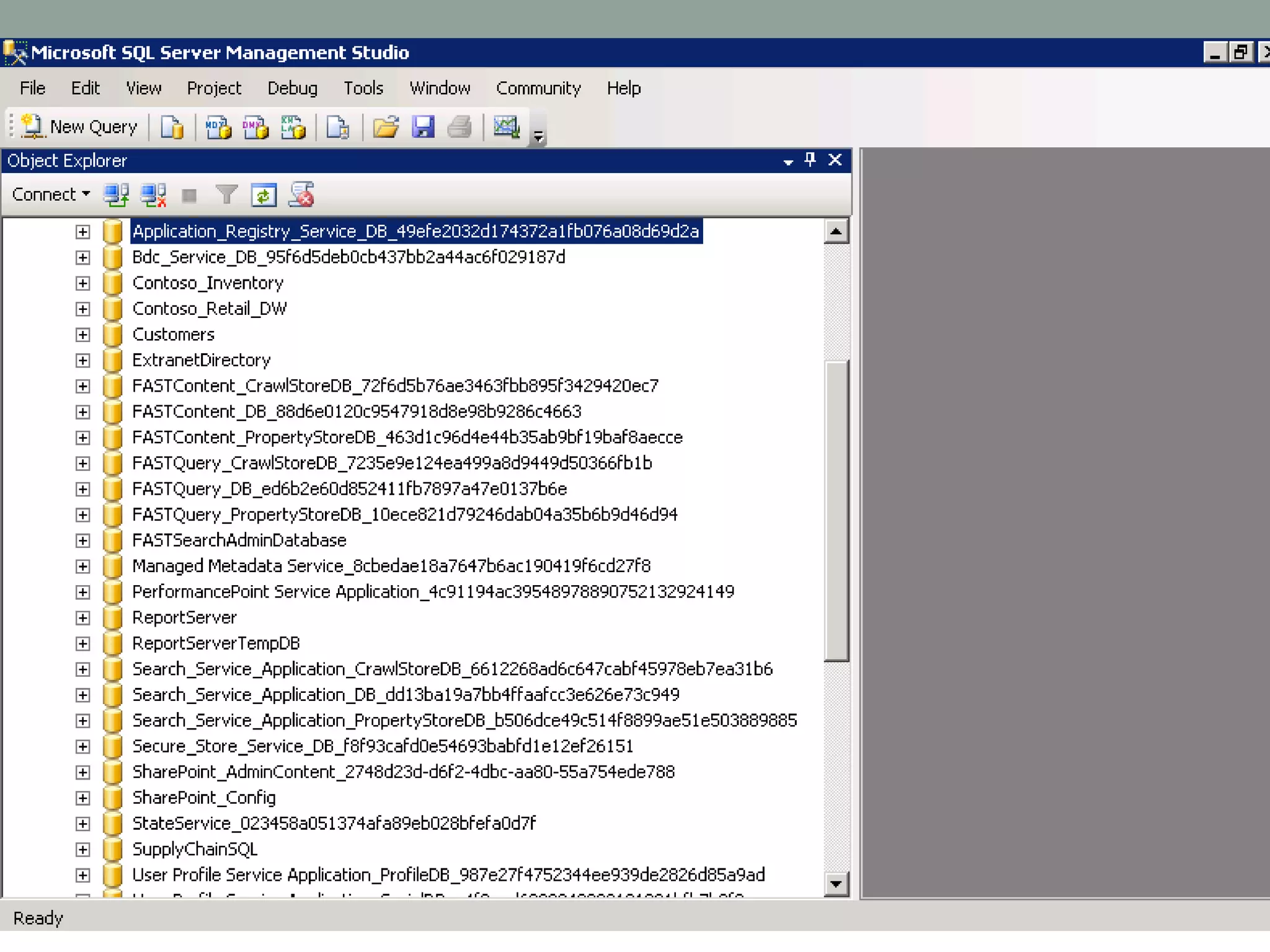Viewport: 1270px width, 952px height.
Task: Expand the ReportServer database node
Action: [x=82, y=618]
